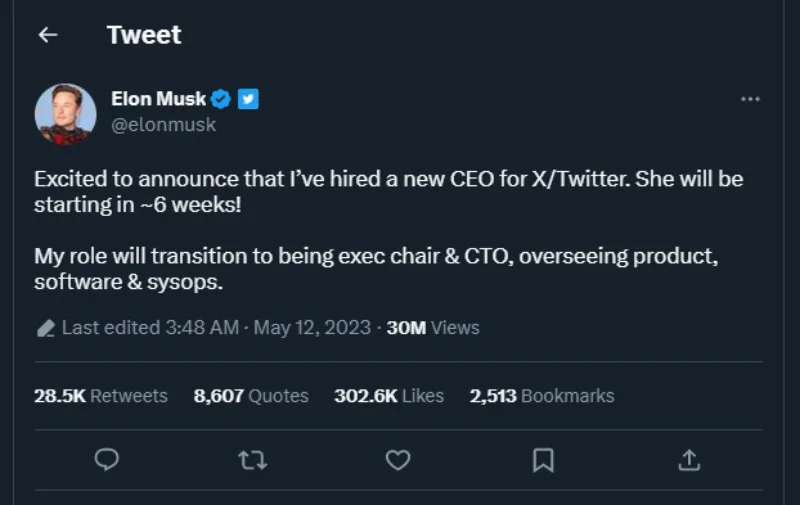Like the tweet with the heart icon

pos(398,459)
